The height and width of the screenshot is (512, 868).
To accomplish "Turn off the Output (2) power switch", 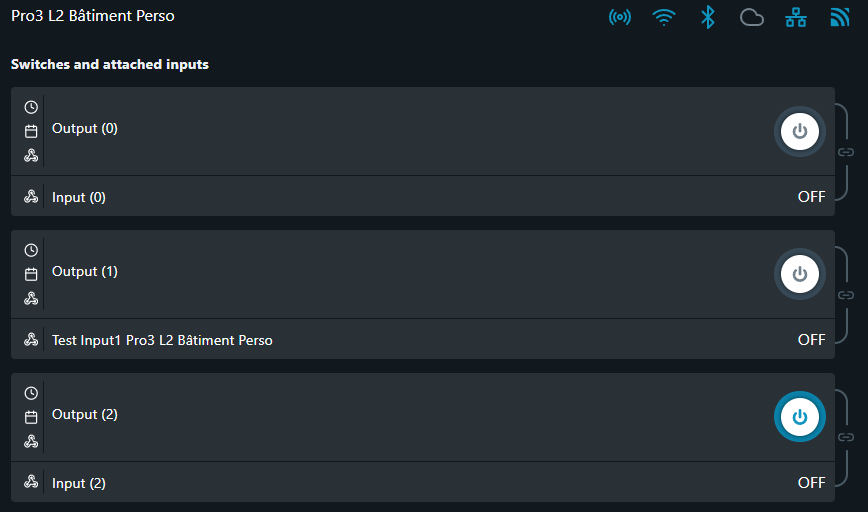I will [799, 417].
